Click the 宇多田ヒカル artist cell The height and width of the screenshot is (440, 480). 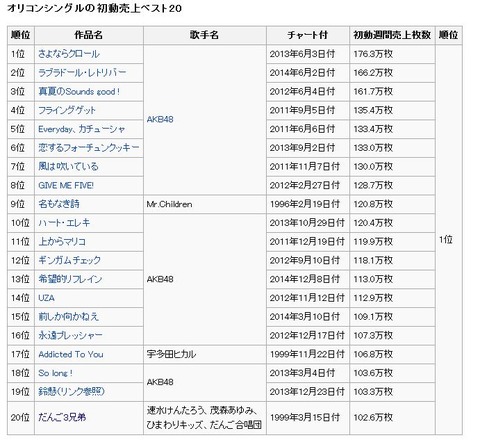tap(205, 354)
